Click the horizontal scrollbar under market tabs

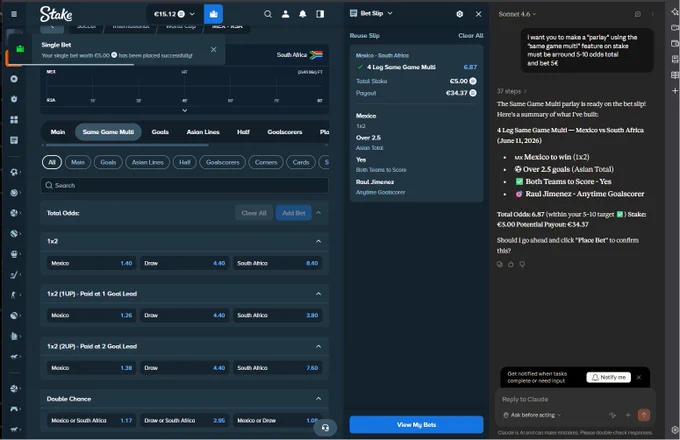126,145
